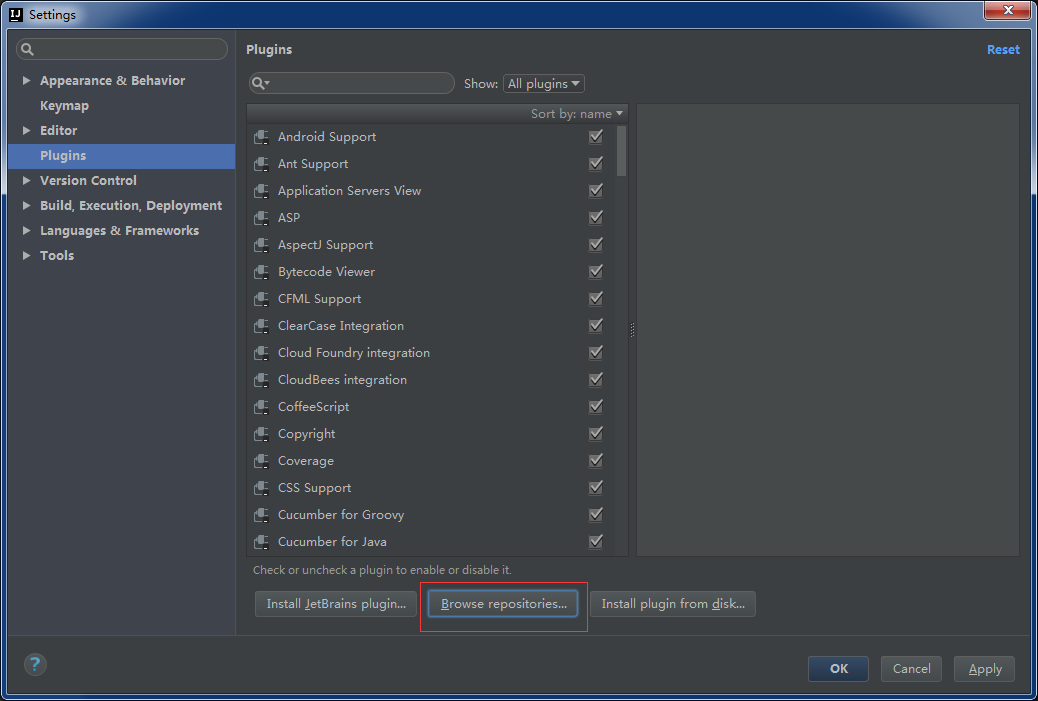Select the Cucumber for Groovy row
The width and height of the screenshot is (1038, 701).
pos(430,515)
